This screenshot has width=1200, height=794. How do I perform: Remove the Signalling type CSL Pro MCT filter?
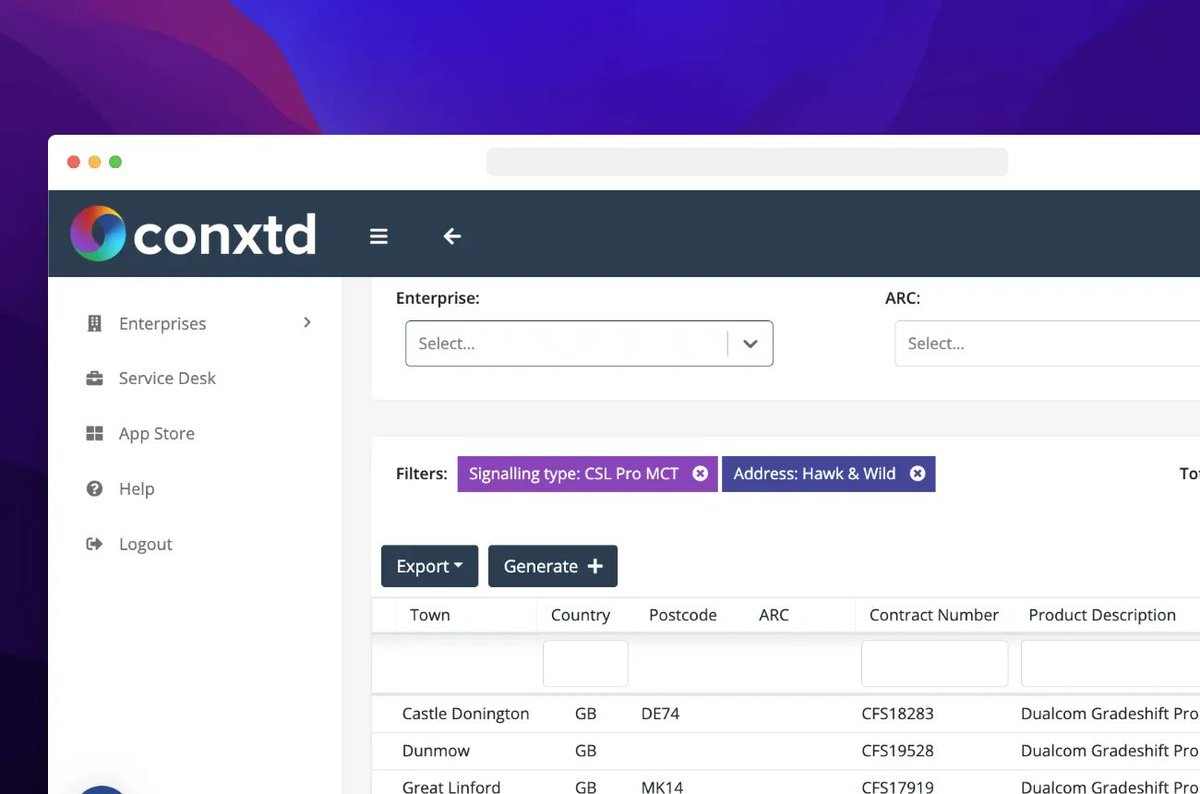pyautogui.click(x=700, y=474)
